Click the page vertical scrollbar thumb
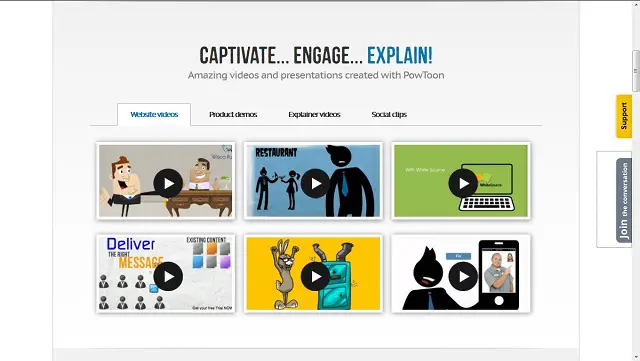Image resolution: width=640 pixels, height=361 pixels. (636, 71)
